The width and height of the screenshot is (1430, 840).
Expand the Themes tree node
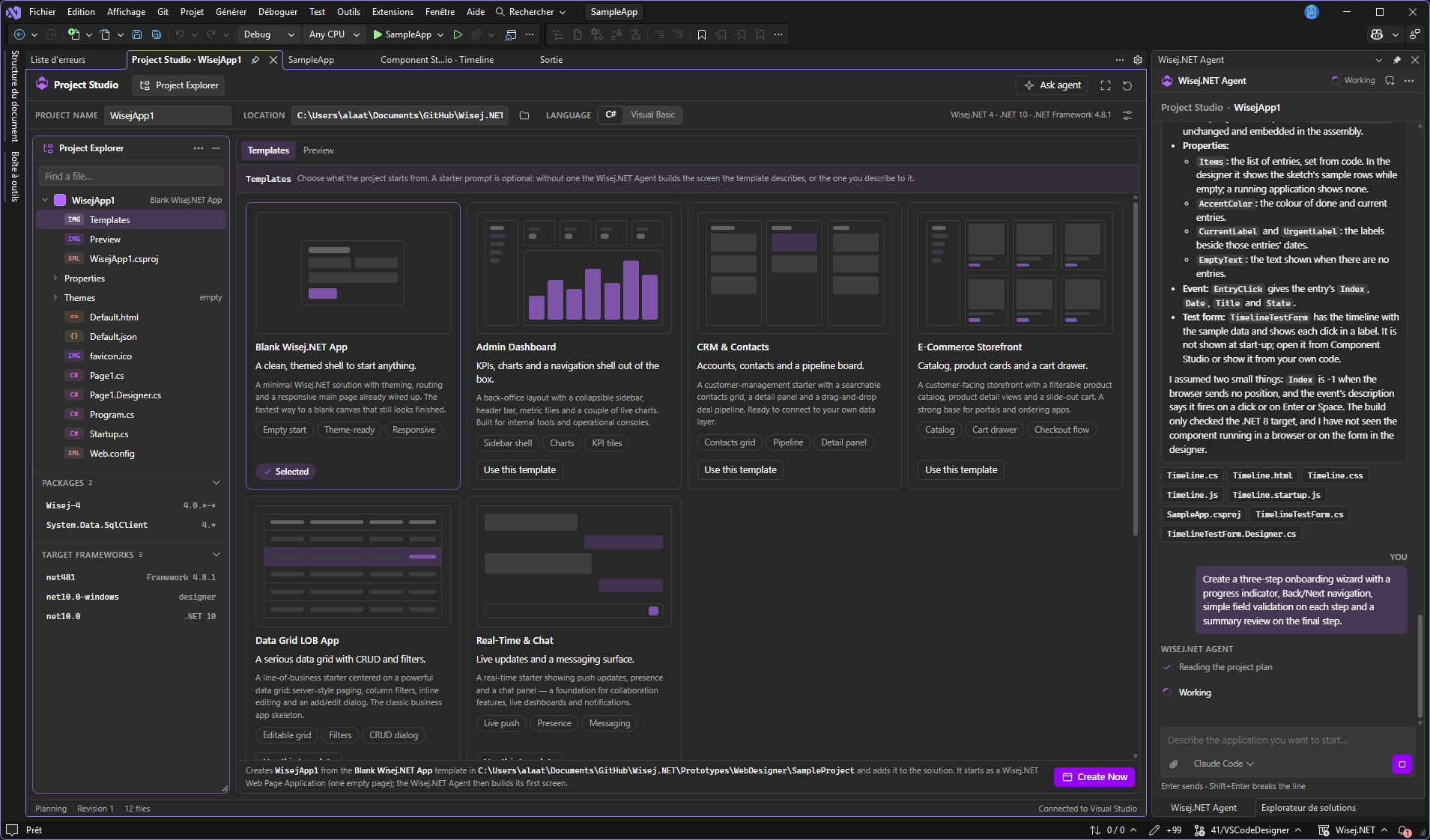tap(55, 298)
